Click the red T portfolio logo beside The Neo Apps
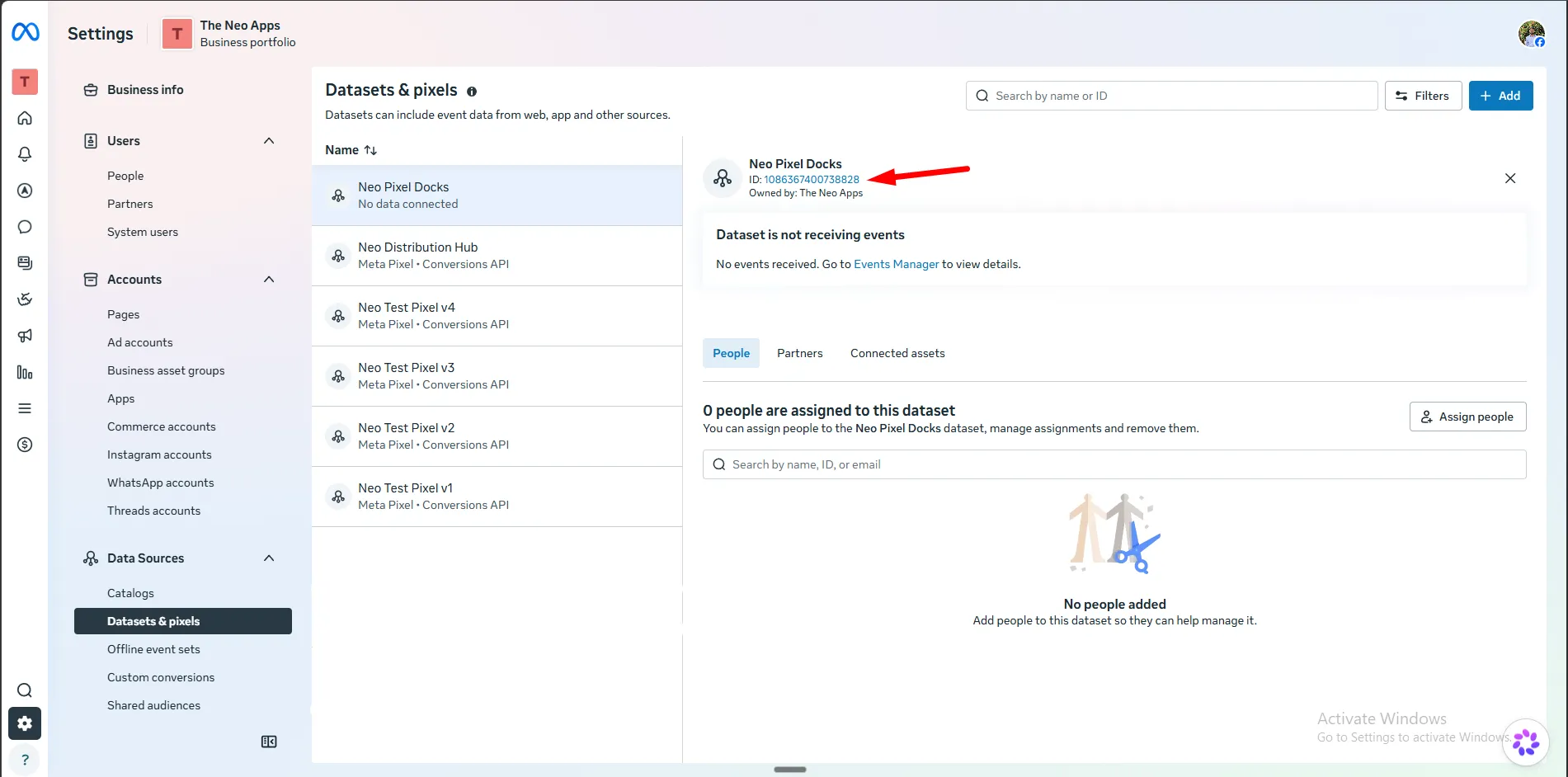The height and width of the screenshot is (777, 1568). point(177,34)
